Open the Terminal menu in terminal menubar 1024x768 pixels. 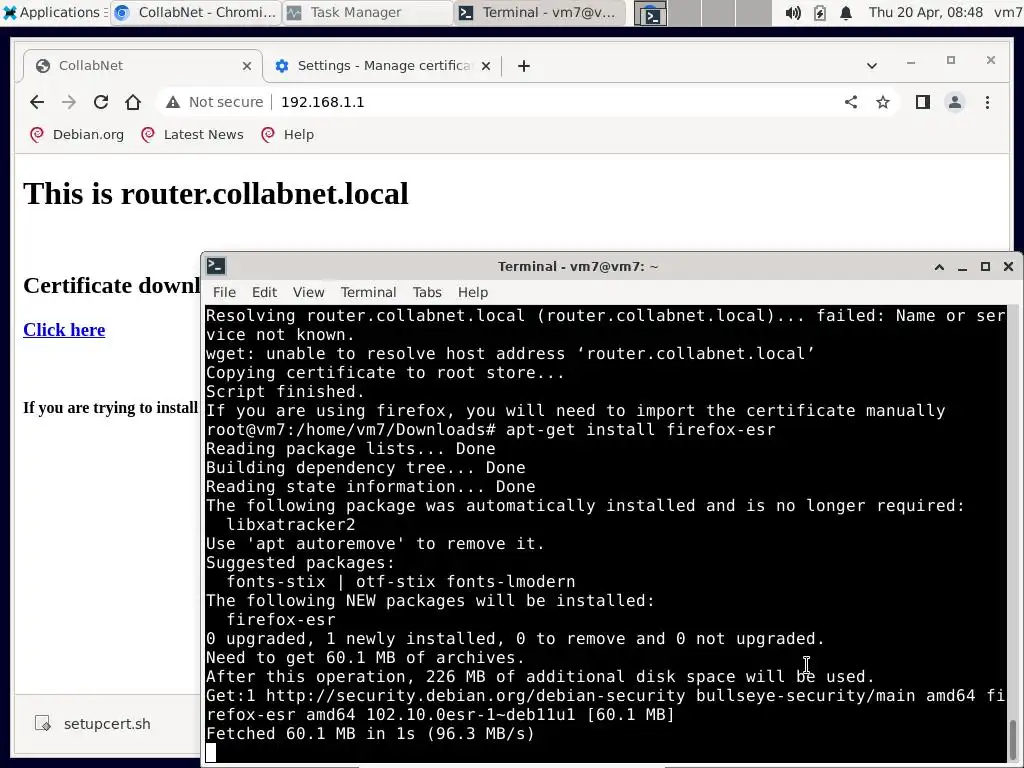(368, 293)
